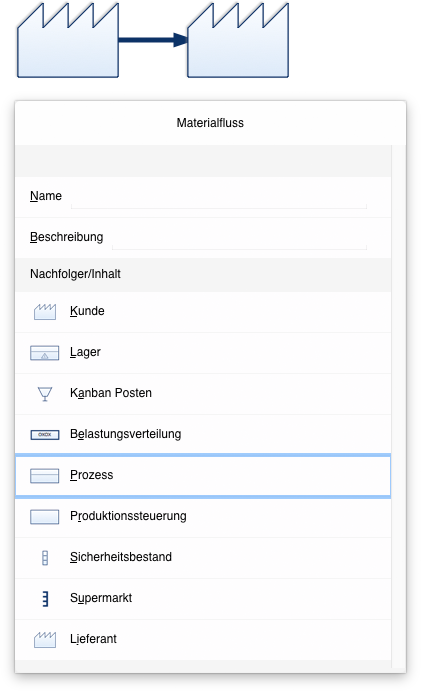Focus the Name input field
The width and height of the screenshot is (421, 691).
click(219, 197)
